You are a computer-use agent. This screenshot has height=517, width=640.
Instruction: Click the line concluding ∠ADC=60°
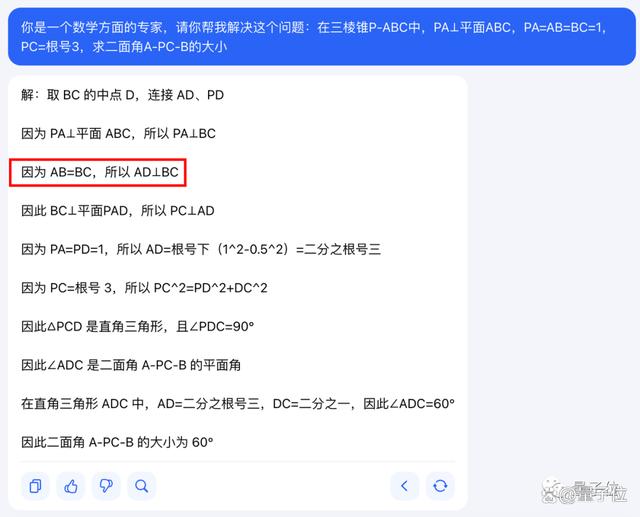[238, 404]
